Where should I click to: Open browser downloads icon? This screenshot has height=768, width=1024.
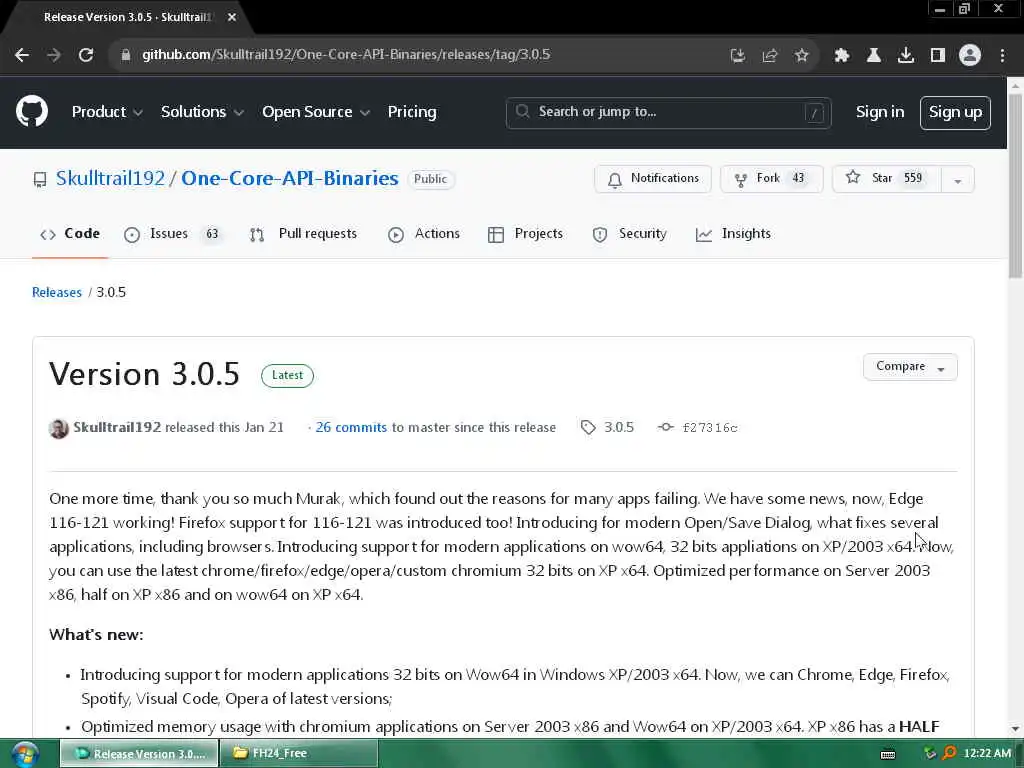point(906,56)
